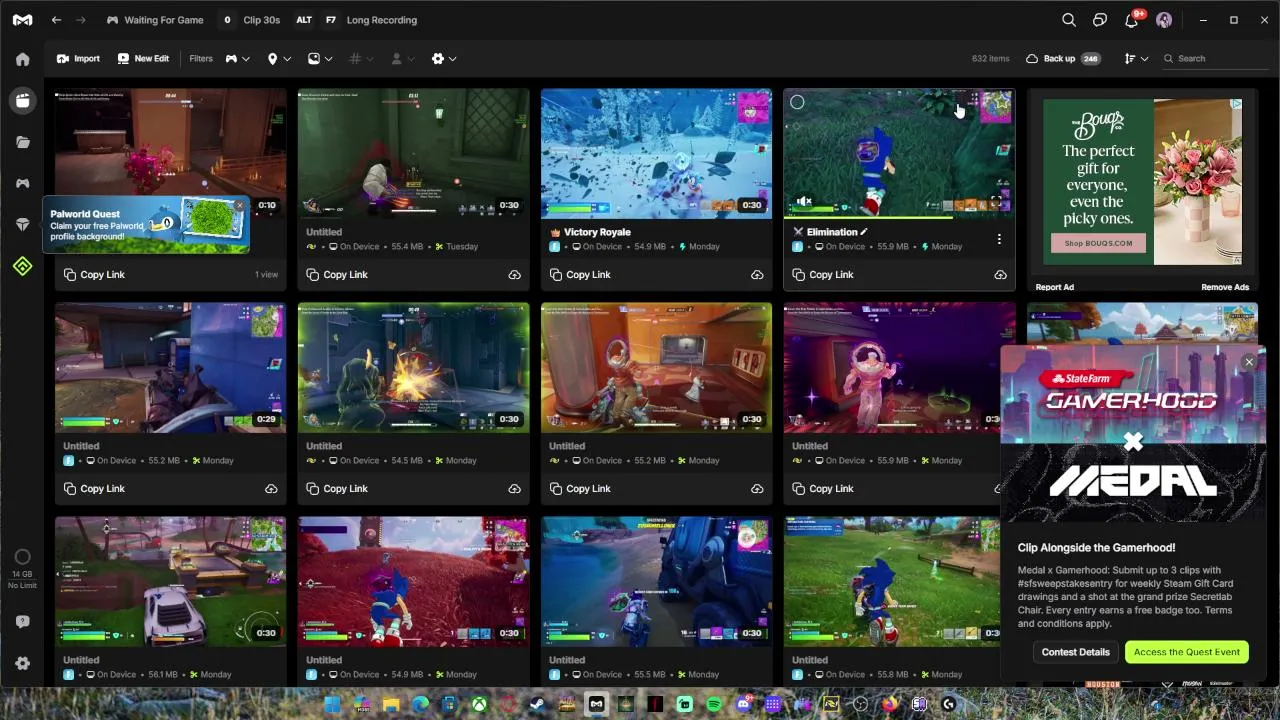Screen dimensions: 1280x720
Task: Open the premium diamond sidebar icon
Action: point(22,225)
